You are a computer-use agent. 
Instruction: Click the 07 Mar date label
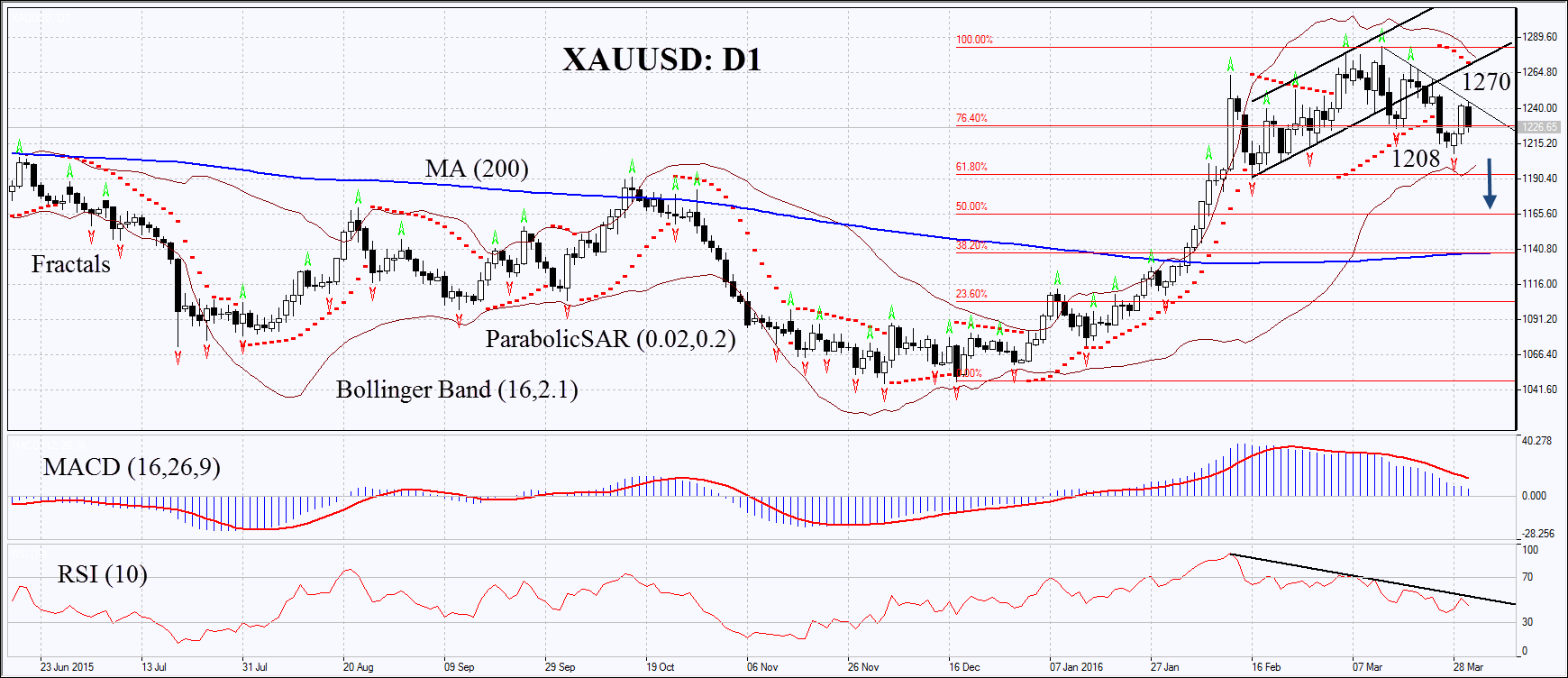[x=1367, y=667]
